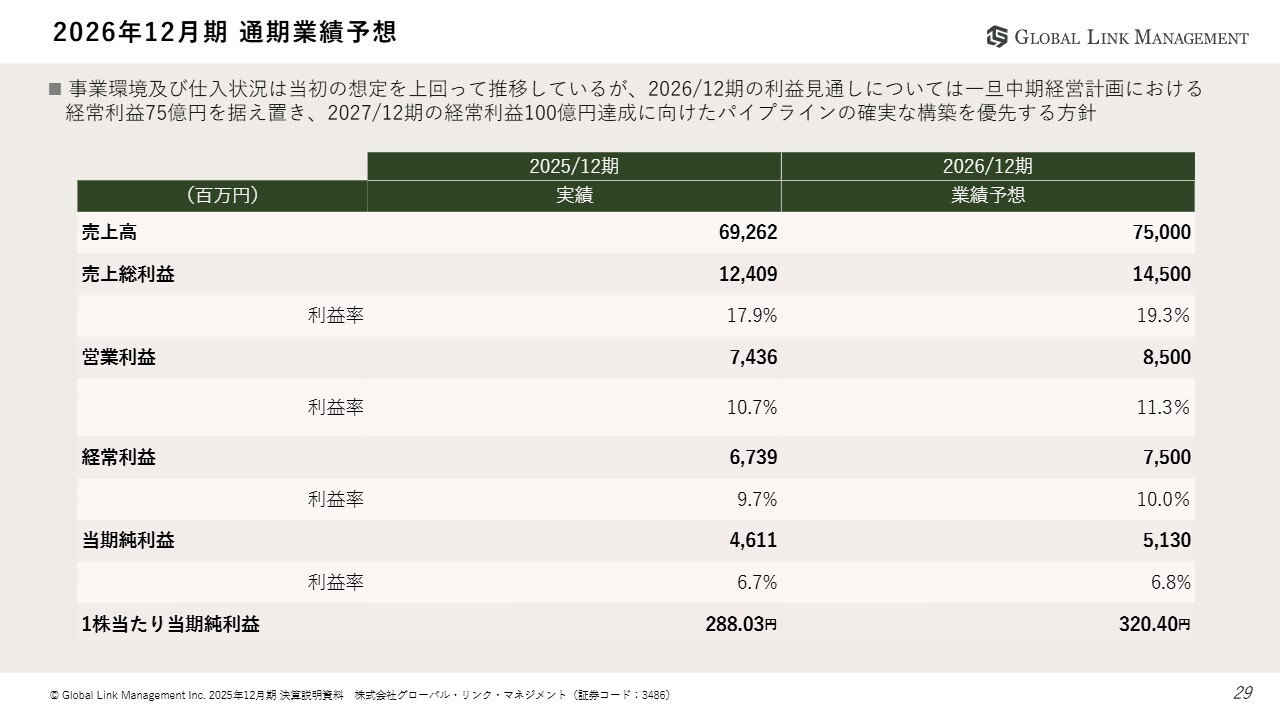Select the 320.40円 EPS forecast value
The height and width of the screenshot is (720, 1280).
pos(1154,624)
